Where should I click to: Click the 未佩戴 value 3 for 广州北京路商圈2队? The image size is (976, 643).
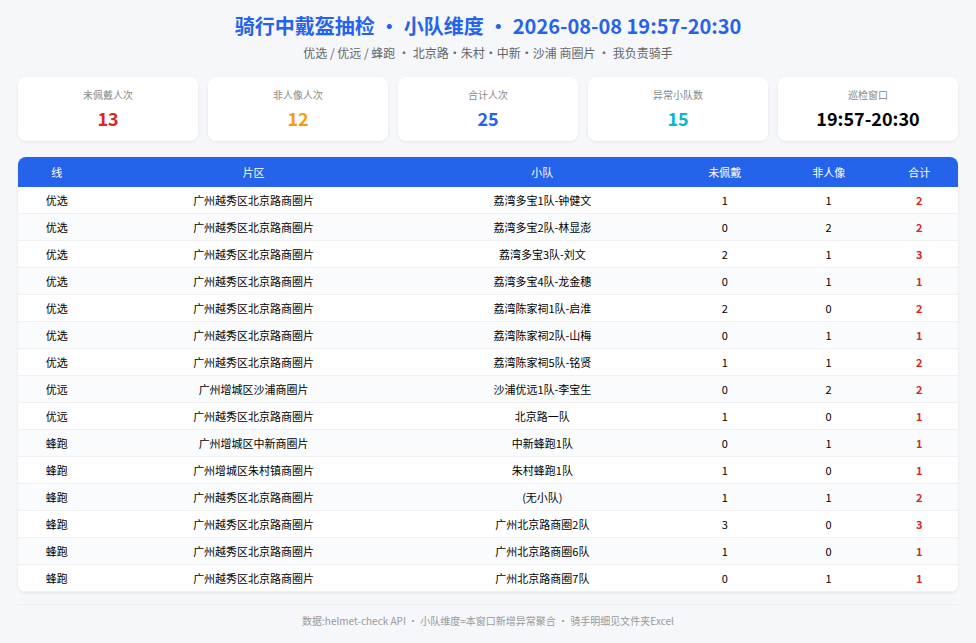point(725,525)
